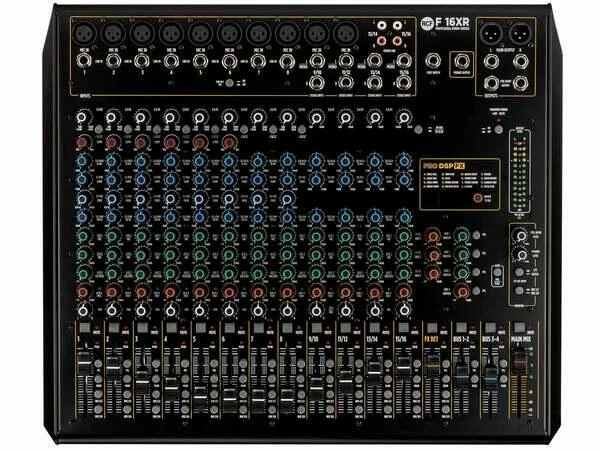This screenshot has width=600, height=450.
Task: Click the channel 5 white pan knob
Action: tap(200, 310)
